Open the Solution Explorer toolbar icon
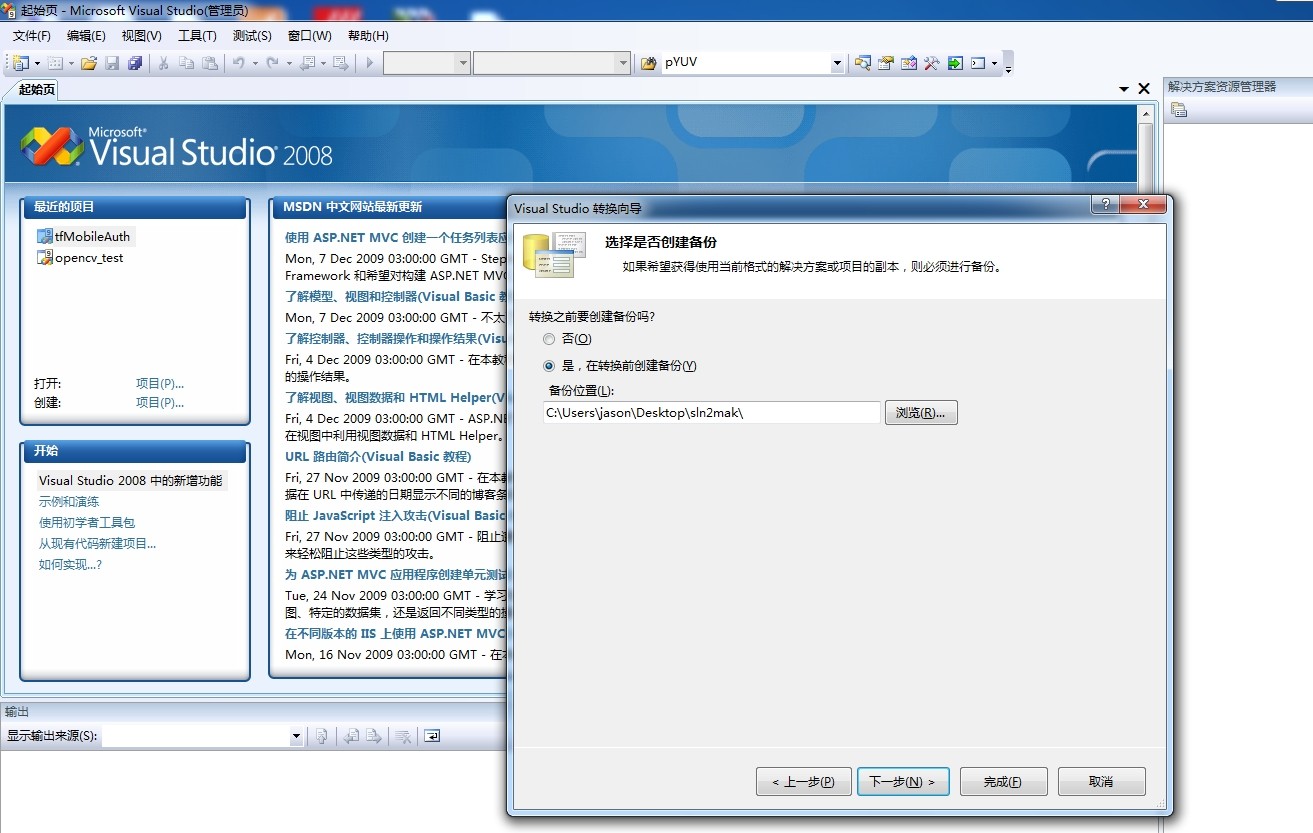Screen dimensions: 1313x833 (863, 63)
